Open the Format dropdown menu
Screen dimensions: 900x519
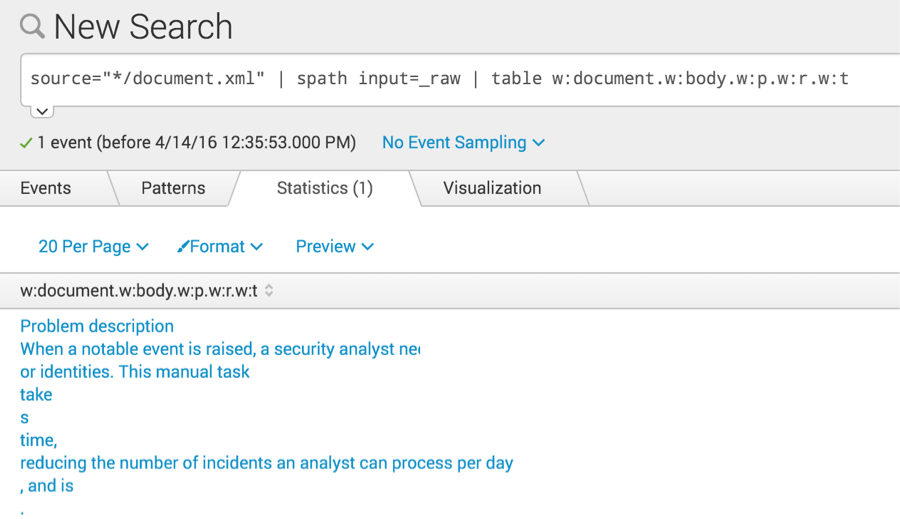pyautogui.click(x=220, y=246)
